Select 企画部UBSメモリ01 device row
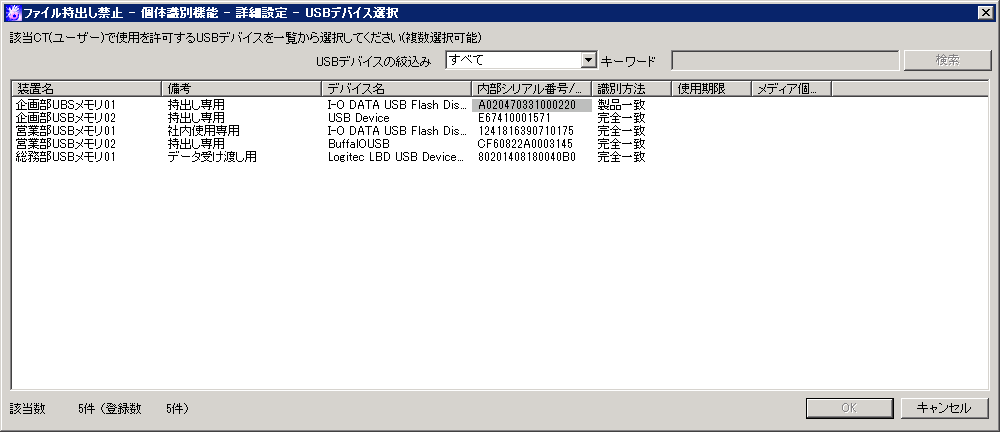The height and width of the screenshot is (432, 1000). (67, 105)
